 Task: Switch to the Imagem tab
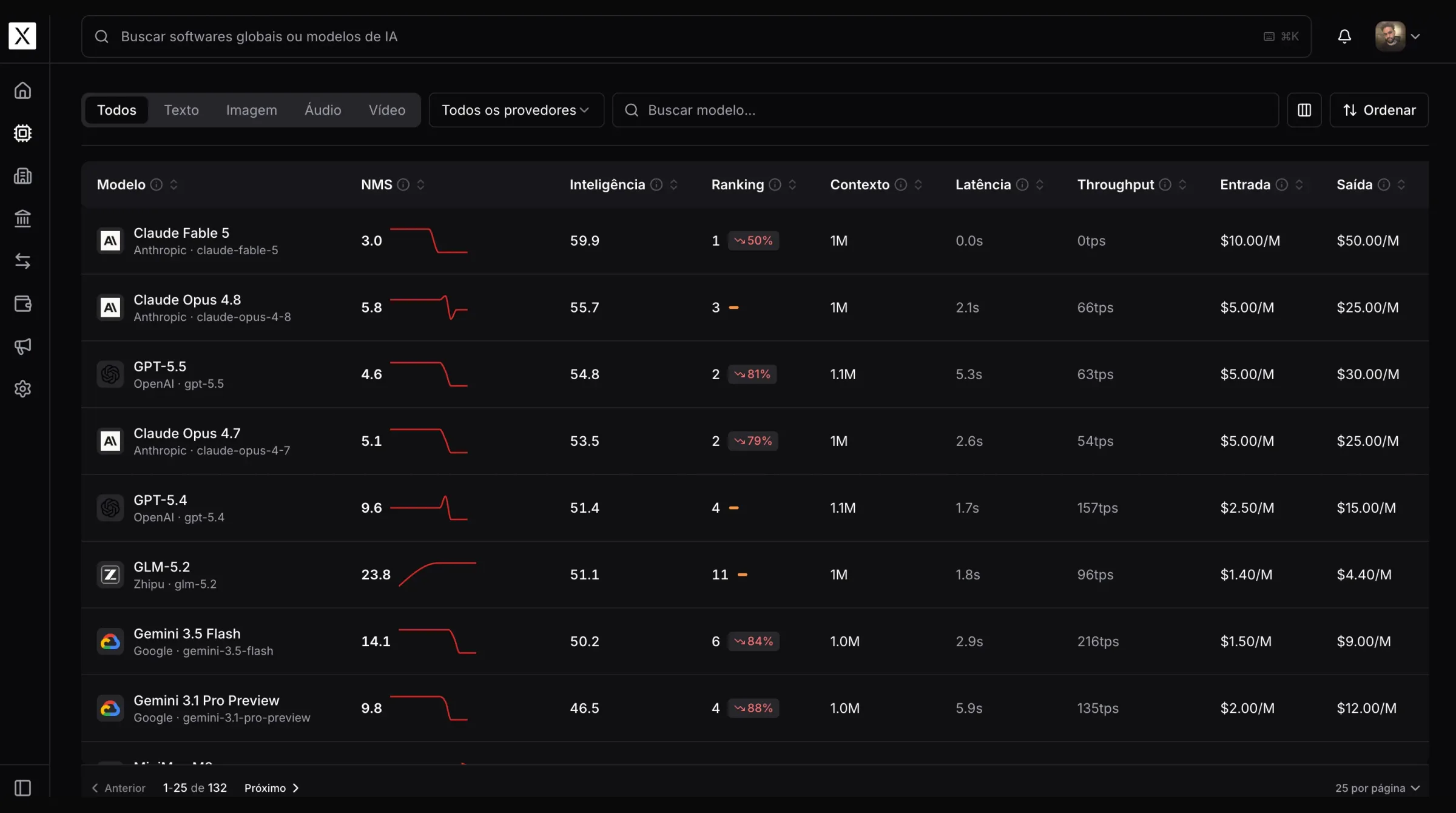[x=252, y=110]
